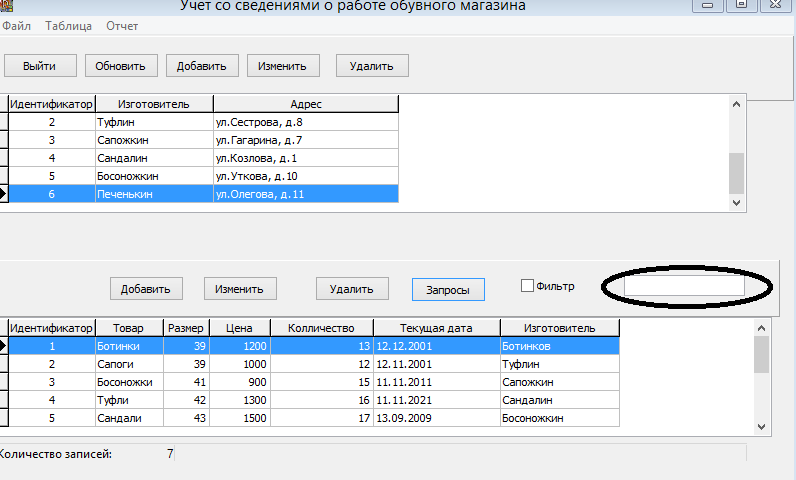Viewport: 796px width, 480px height.
Task: Click row selector arrow of Печенькин row
Action: (x=4, y=194)
